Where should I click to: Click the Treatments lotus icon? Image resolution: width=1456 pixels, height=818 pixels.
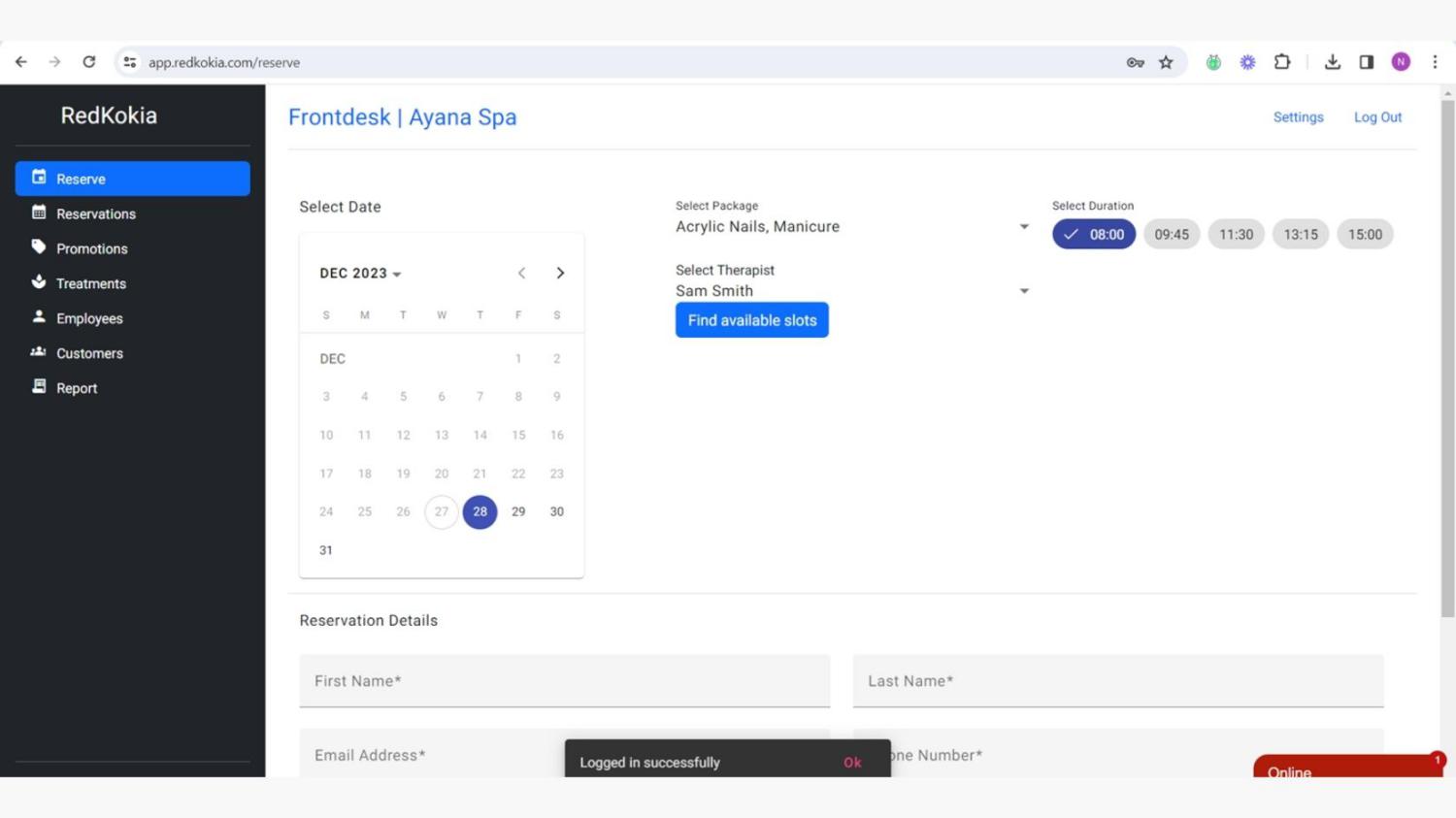[39, 282]
